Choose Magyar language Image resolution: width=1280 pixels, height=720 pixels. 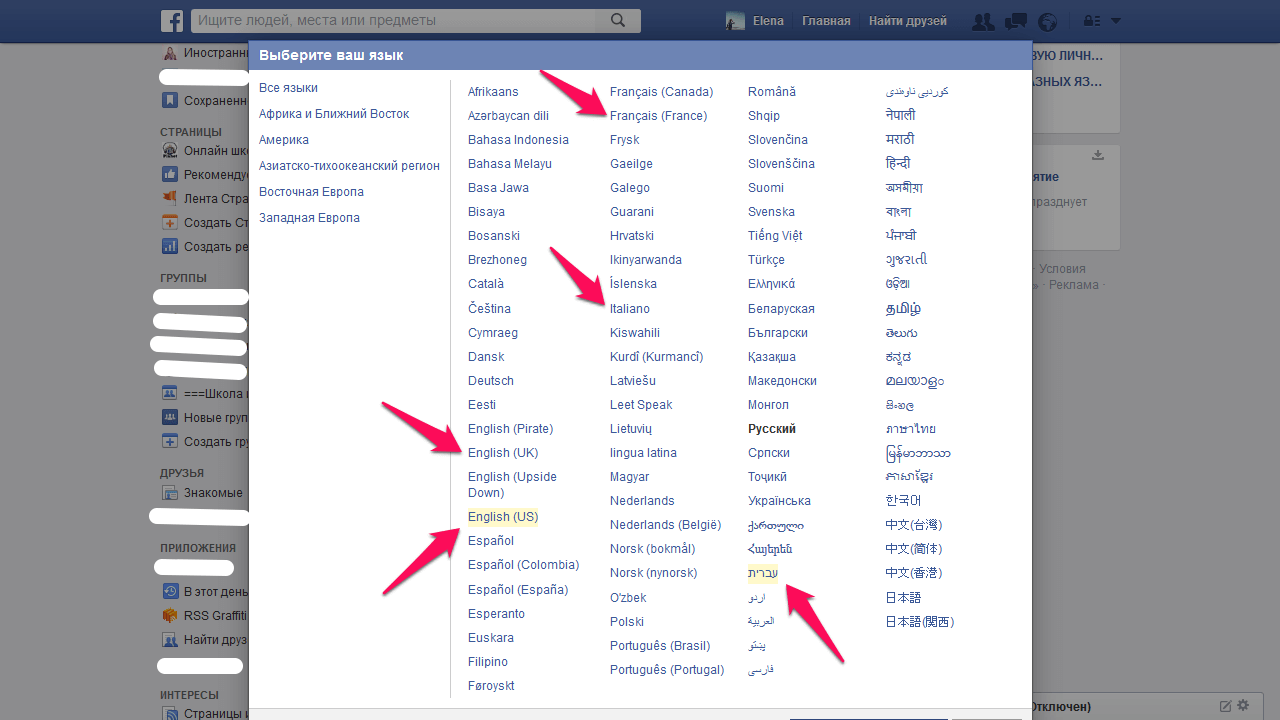coord(629,477)
